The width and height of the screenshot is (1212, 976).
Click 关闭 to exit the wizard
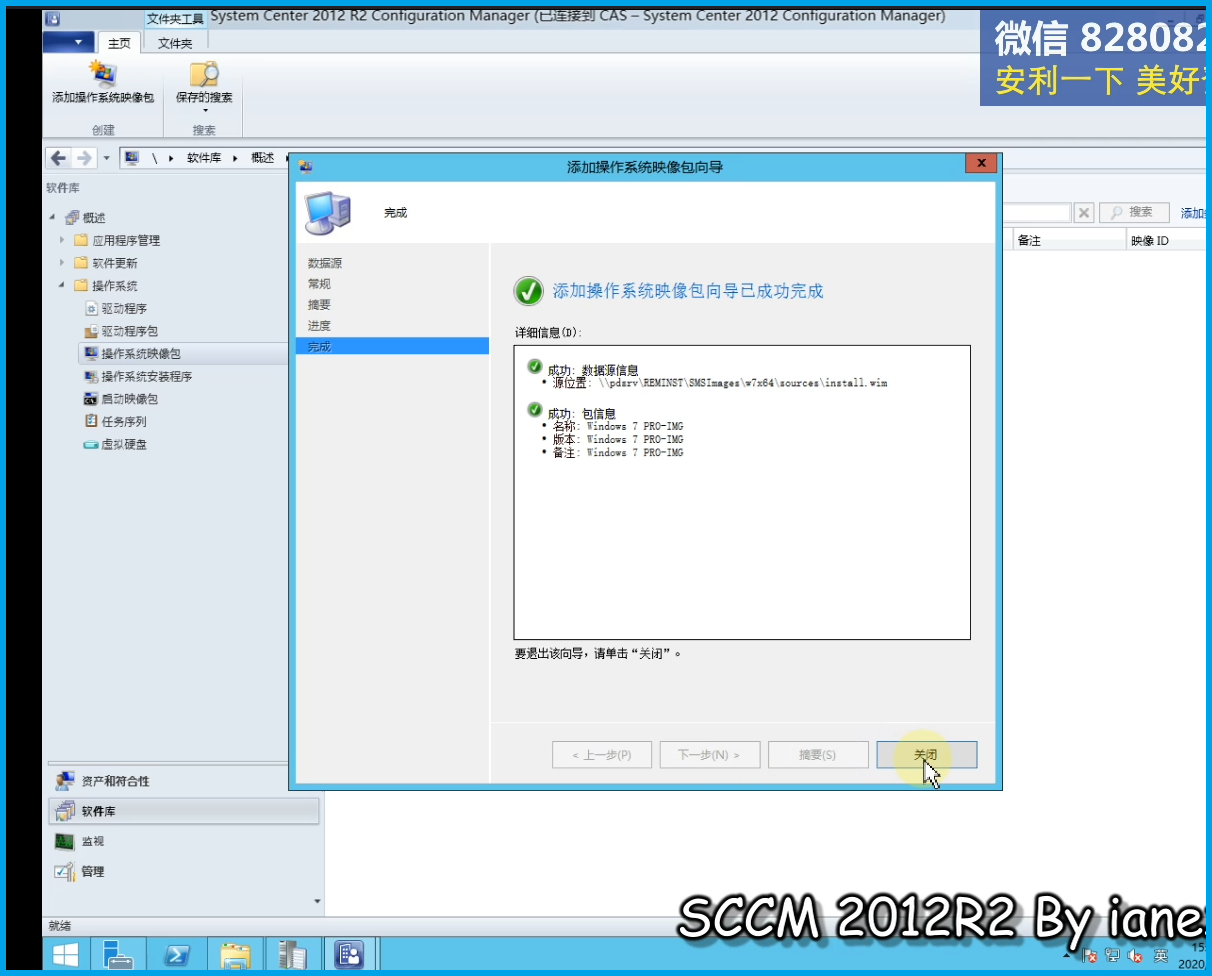(927, 755)
